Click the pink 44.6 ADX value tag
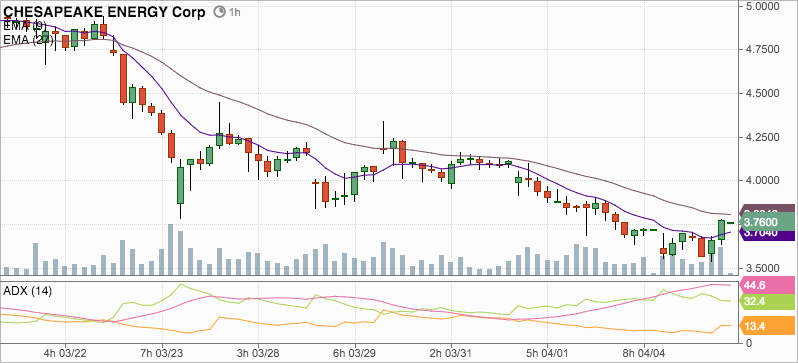The height and width of the screenshot is (363, 798). tap(767, 285)
